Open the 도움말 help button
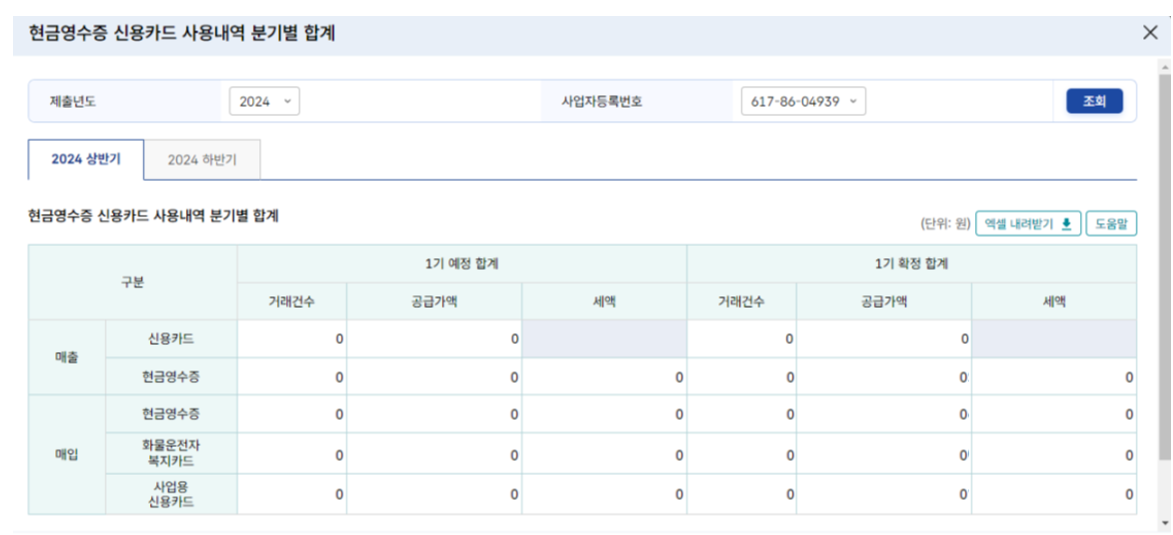 coord(1111,224)
